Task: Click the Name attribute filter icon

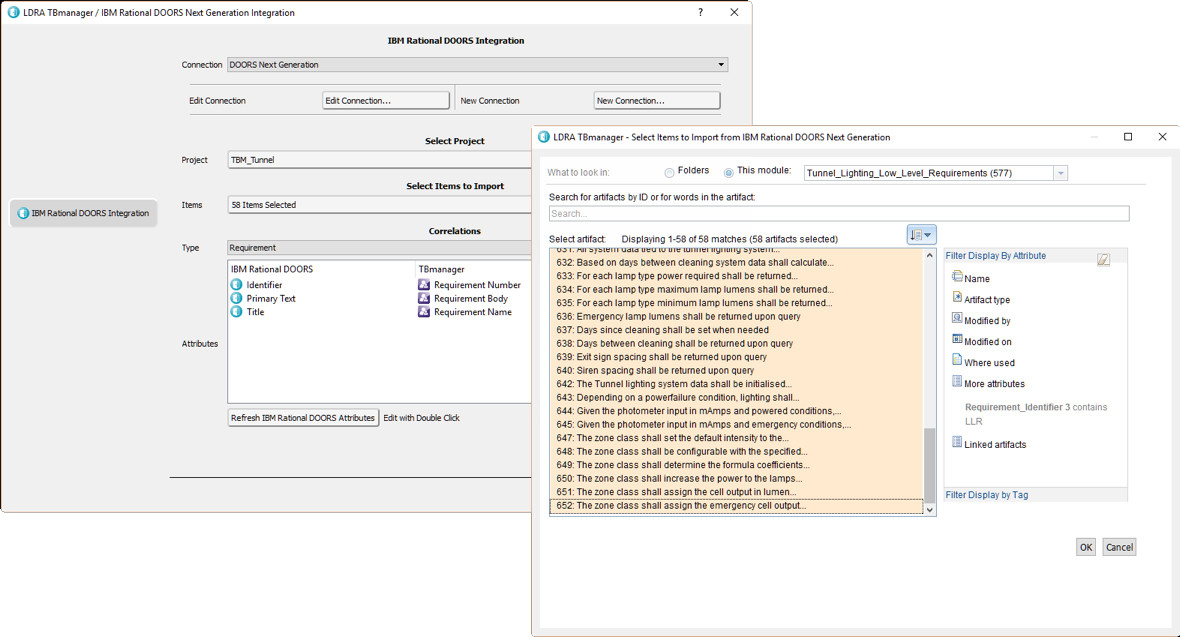Action: (x=957, y=276)
